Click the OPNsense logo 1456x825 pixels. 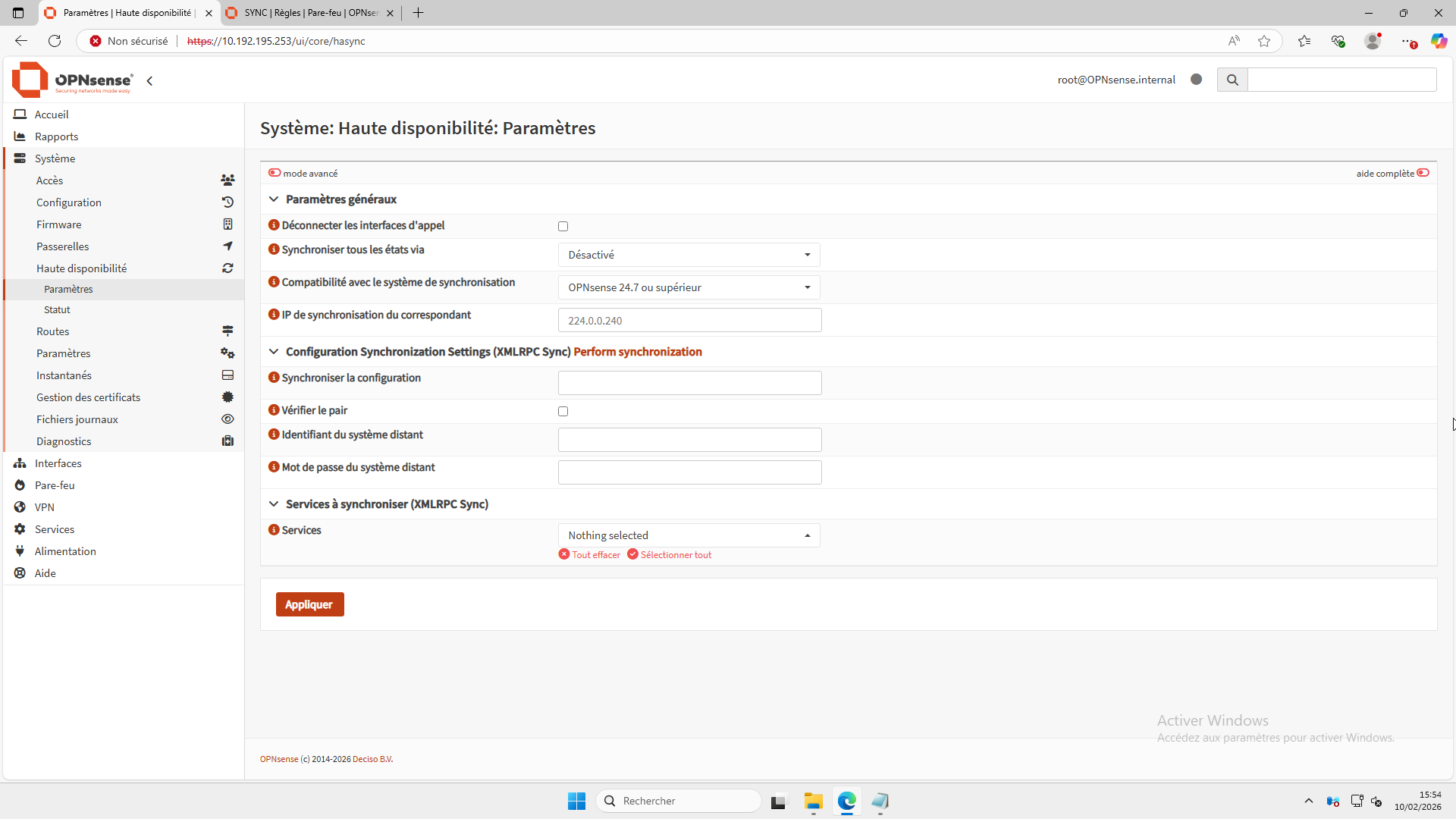pos(73,80)
